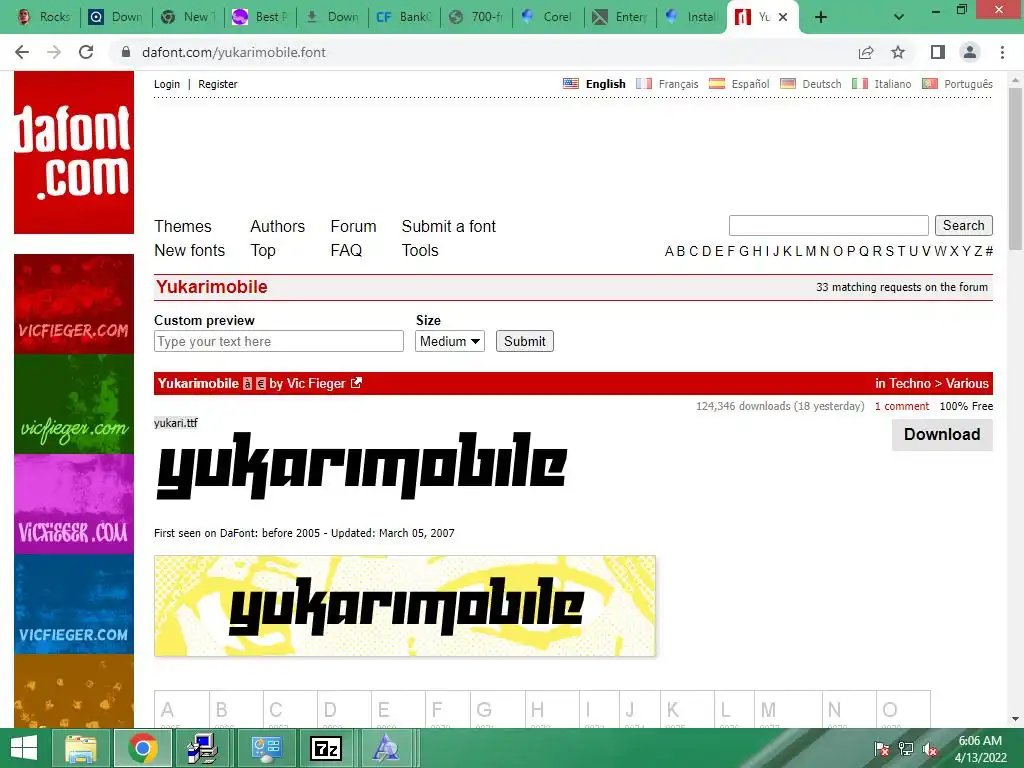Click the Login link
The height and width of the screenshot is (768, 1024).
(x=167, y=84)
